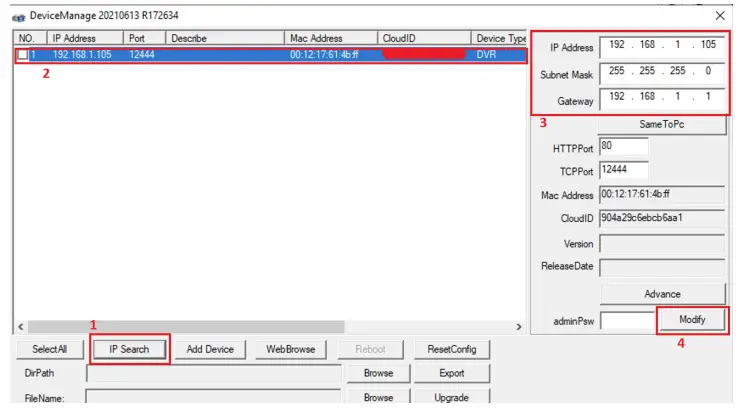Tick the checkbox for device row 1
The height and width of the screenshot is (411, 739).
(x=23, y=55)
